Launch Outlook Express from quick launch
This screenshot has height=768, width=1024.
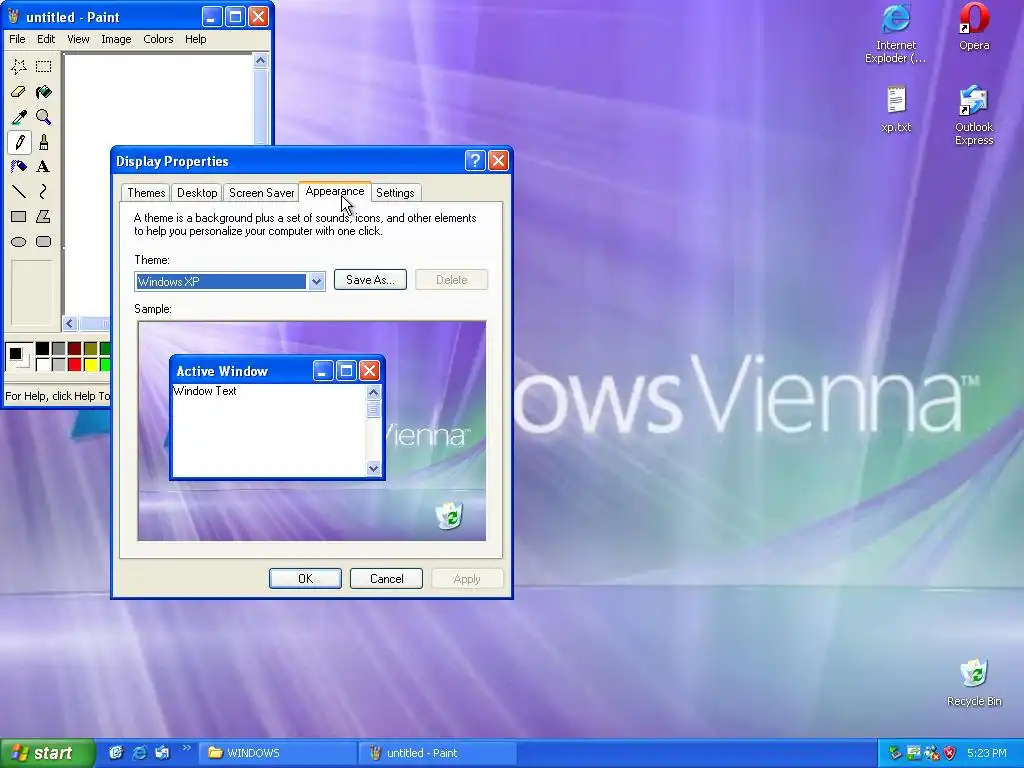[162, 753]
